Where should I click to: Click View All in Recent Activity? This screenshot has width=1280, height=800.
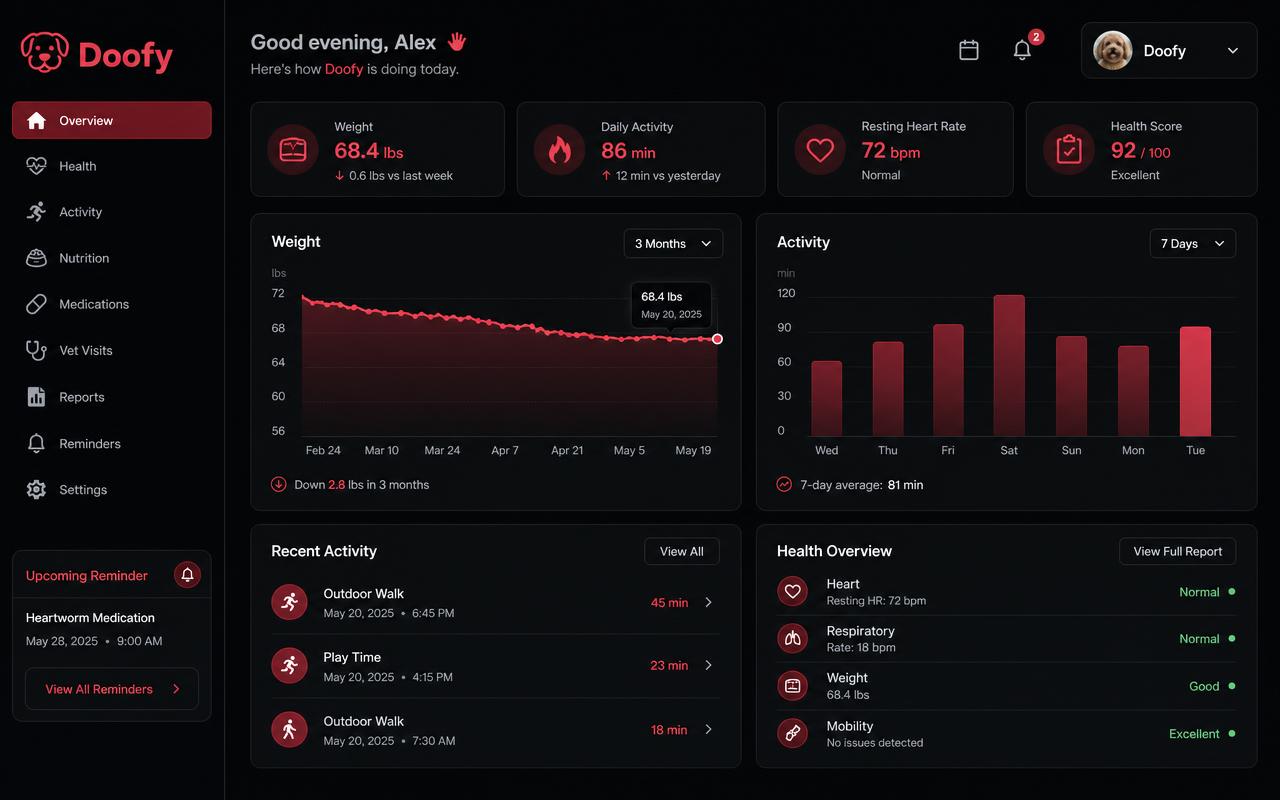click(682, 551)
